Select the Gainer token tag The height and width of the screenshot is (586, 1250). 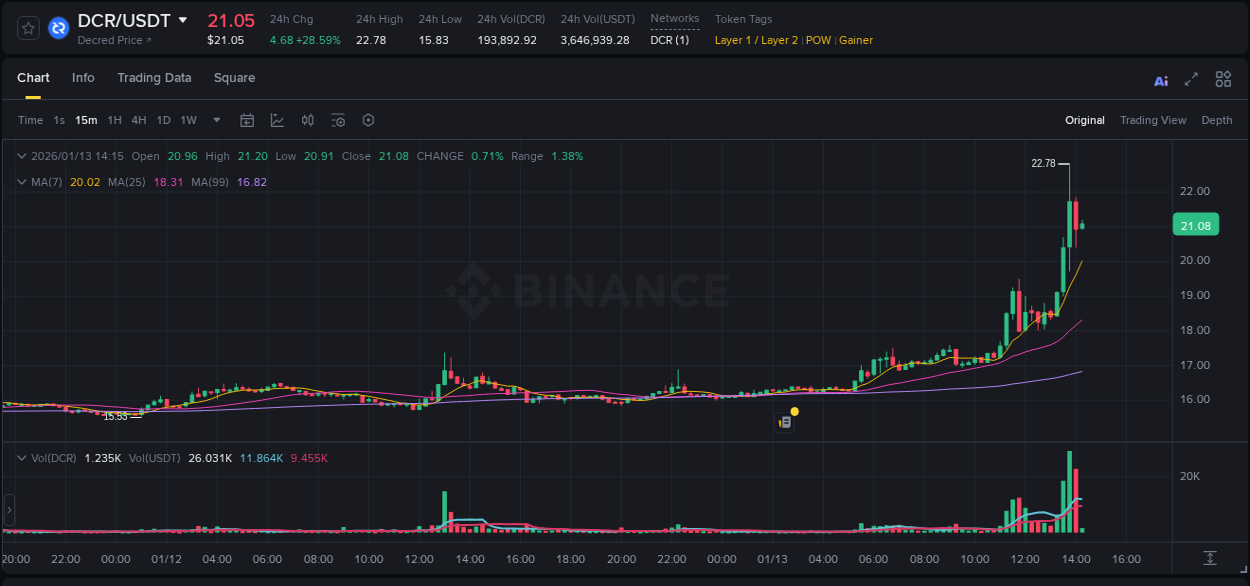[855, 41]
